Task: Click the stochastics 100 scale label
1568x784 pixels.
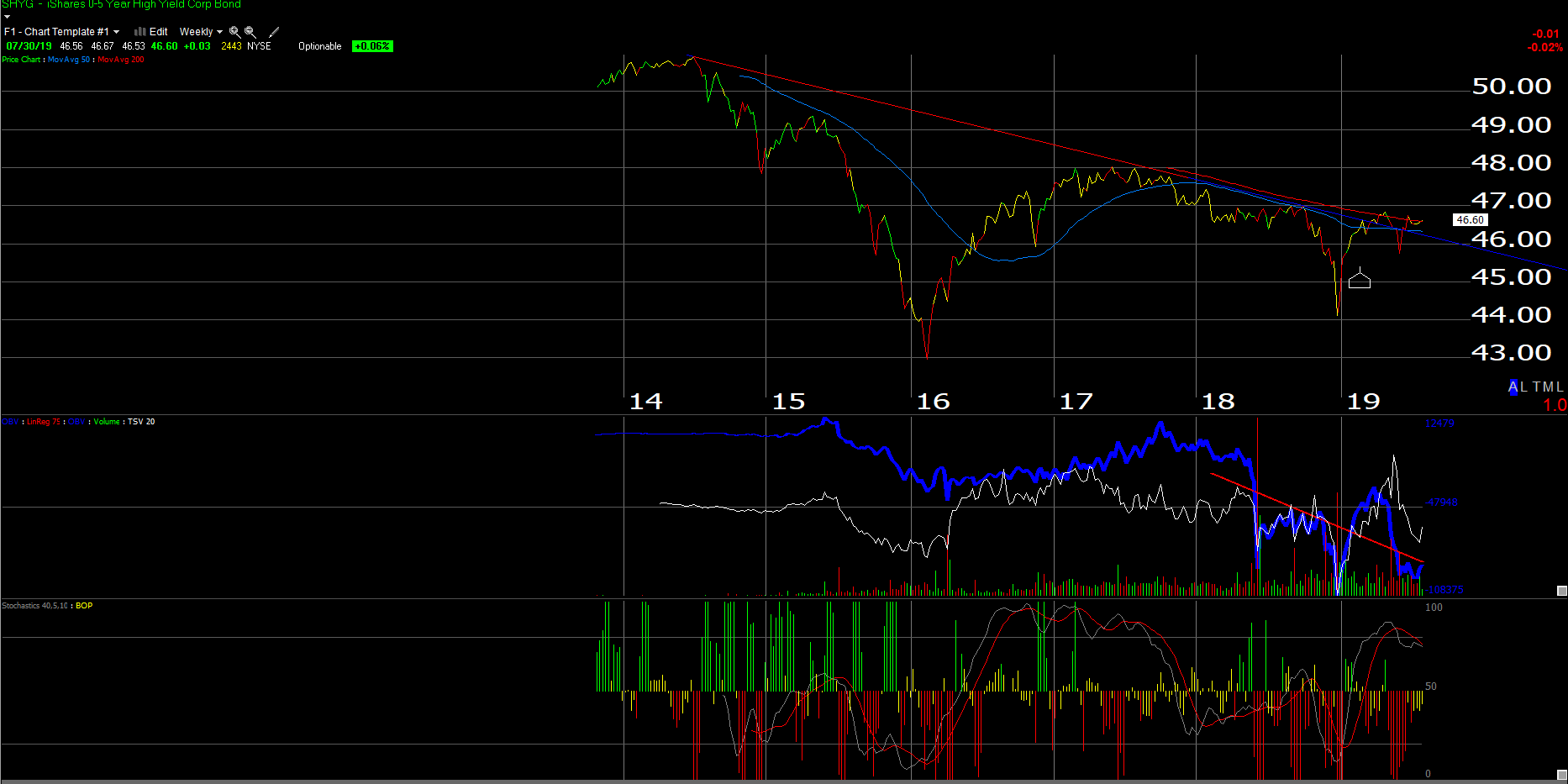Action: point(1434,608)
